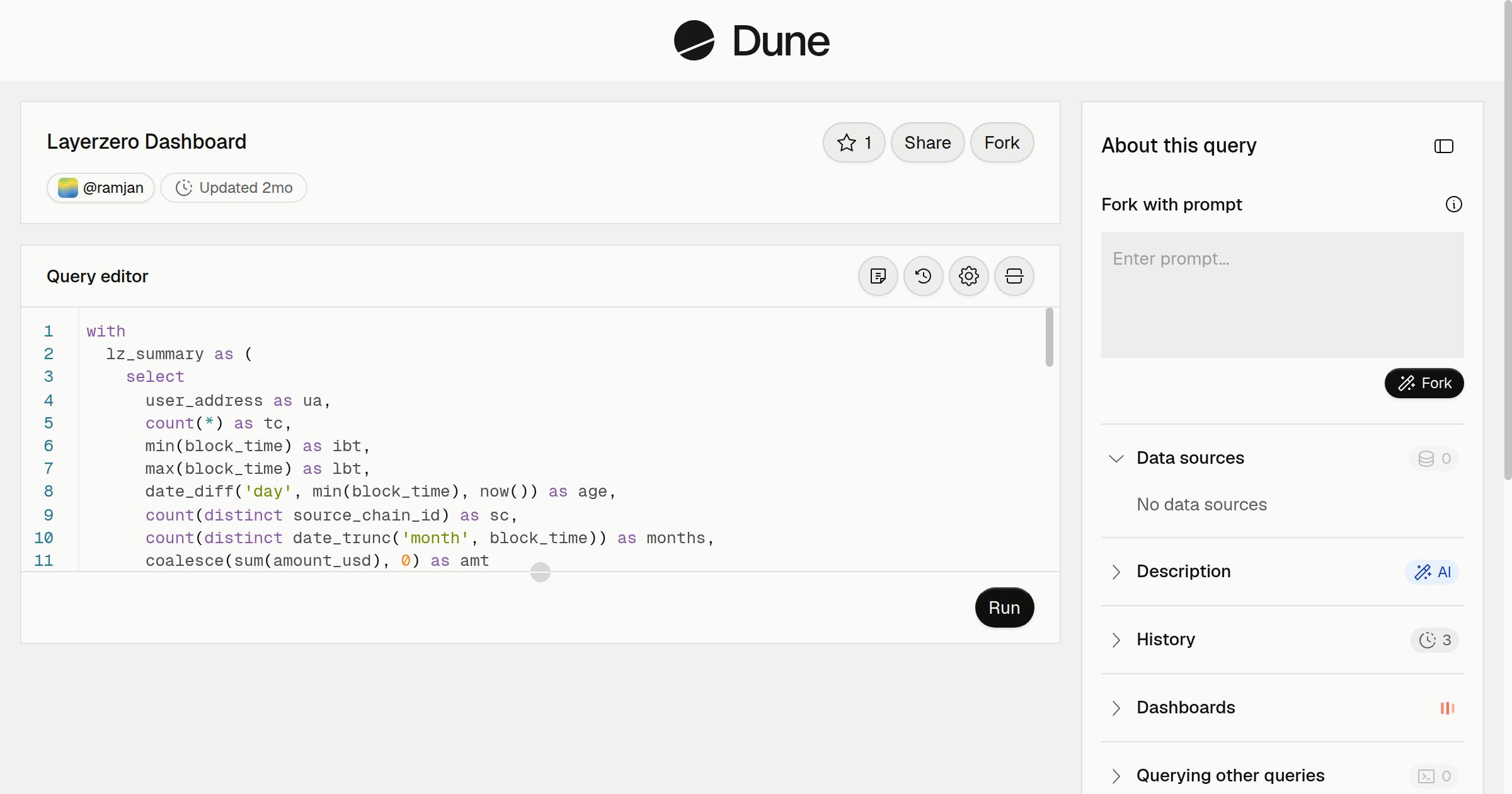Run the query
This screenshot has width=1512, height=794.
tap(1004, 607)
